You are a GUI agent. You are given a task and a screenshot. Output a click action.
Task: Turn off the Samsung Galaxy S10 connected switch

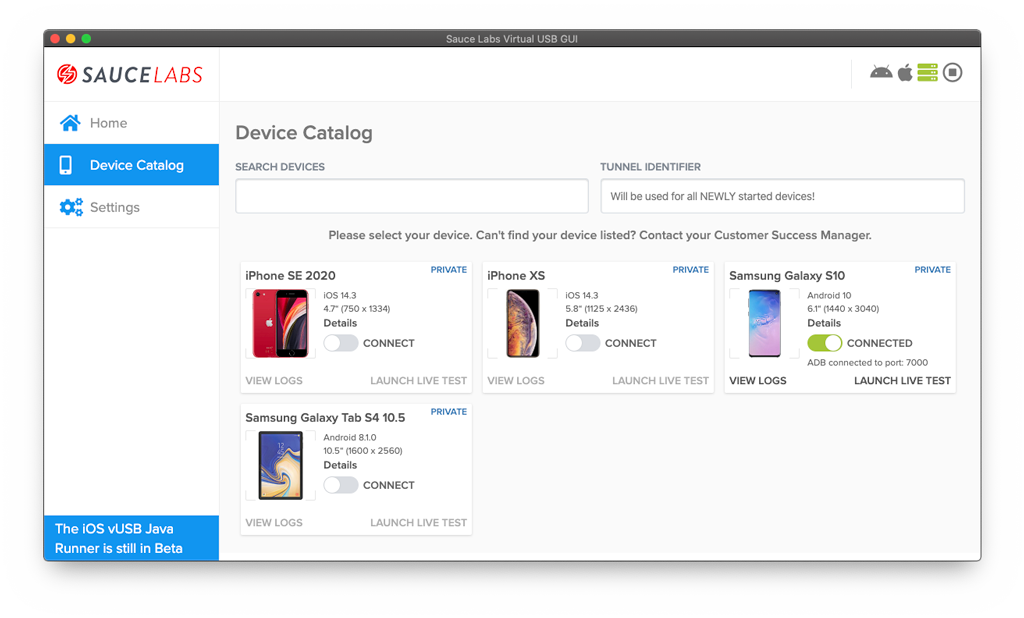click(x=824, y=343)
